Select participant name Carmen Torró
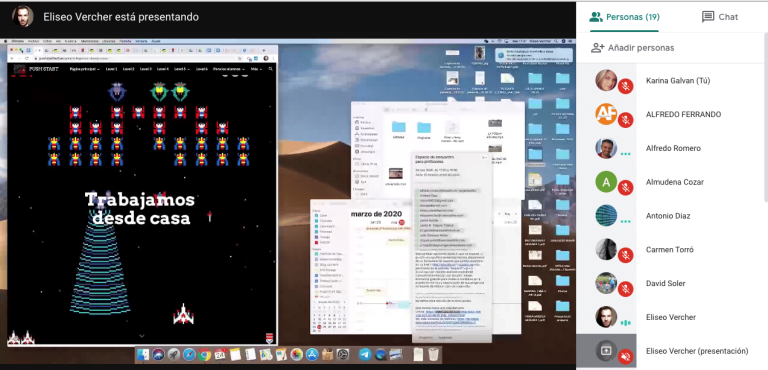This screenshot has height=370, width=768. tap(670, 249)
